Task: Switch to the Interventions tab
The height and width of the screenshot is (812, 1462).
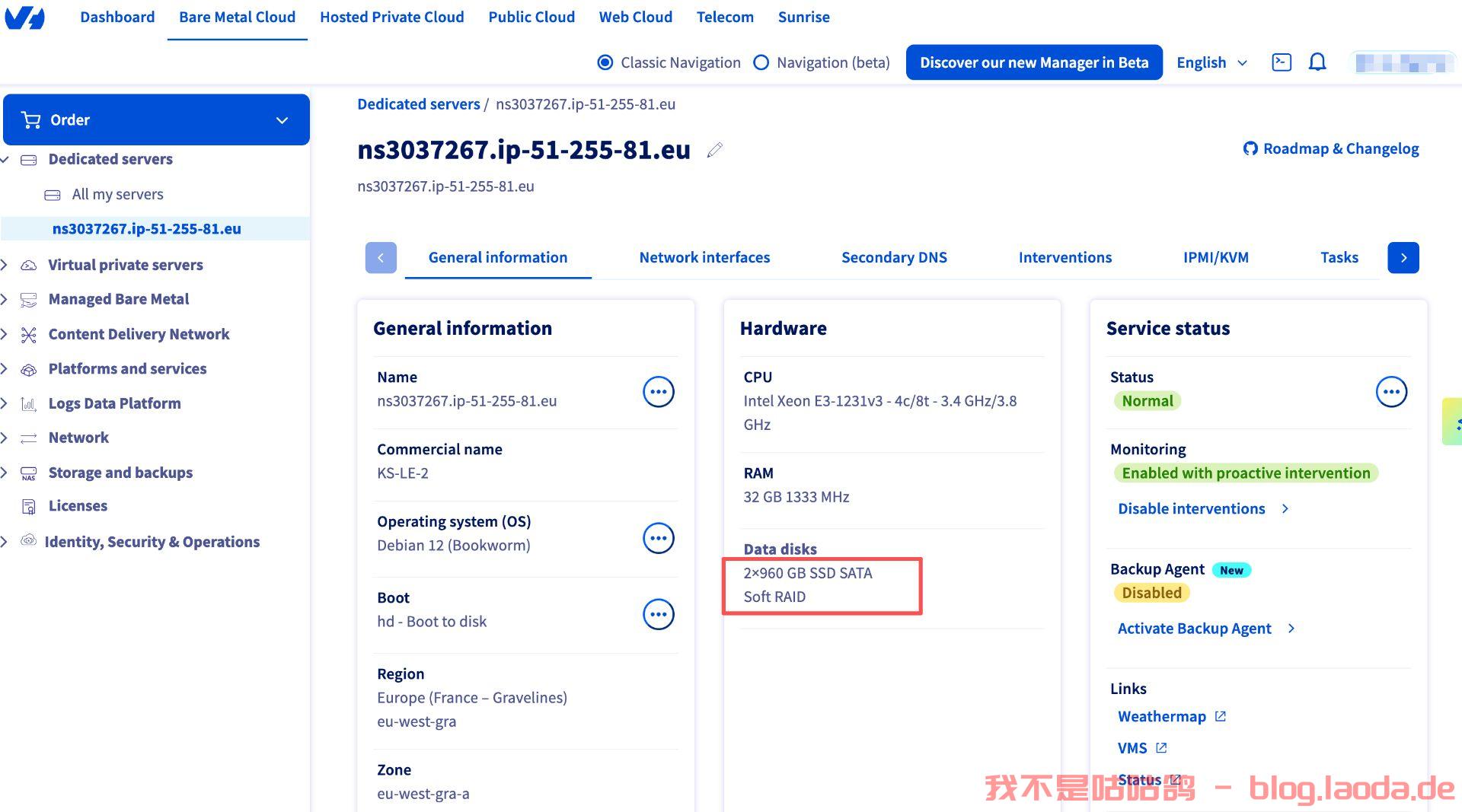Action: coord(1065,257)
